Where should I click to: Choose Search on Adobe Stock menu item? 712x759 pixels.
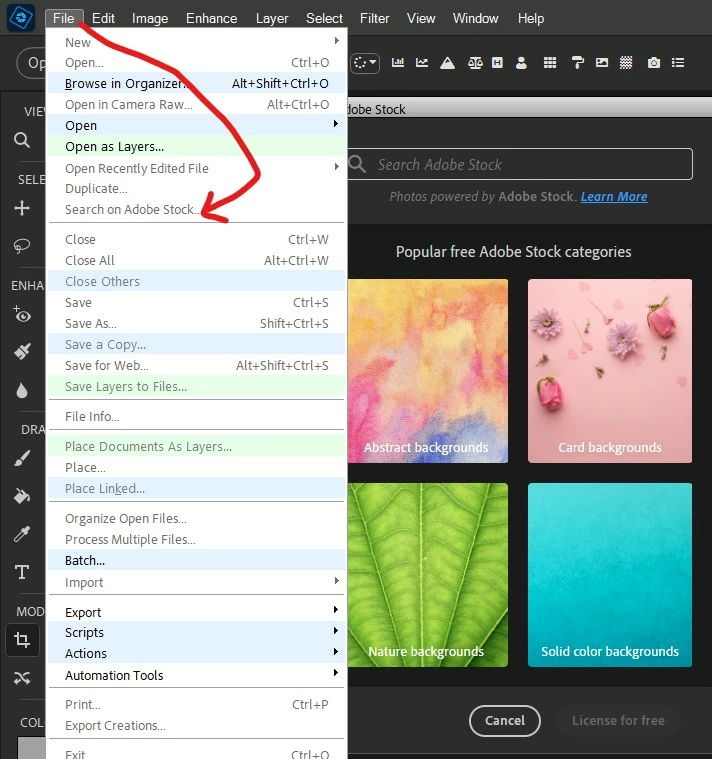point(197,210)
